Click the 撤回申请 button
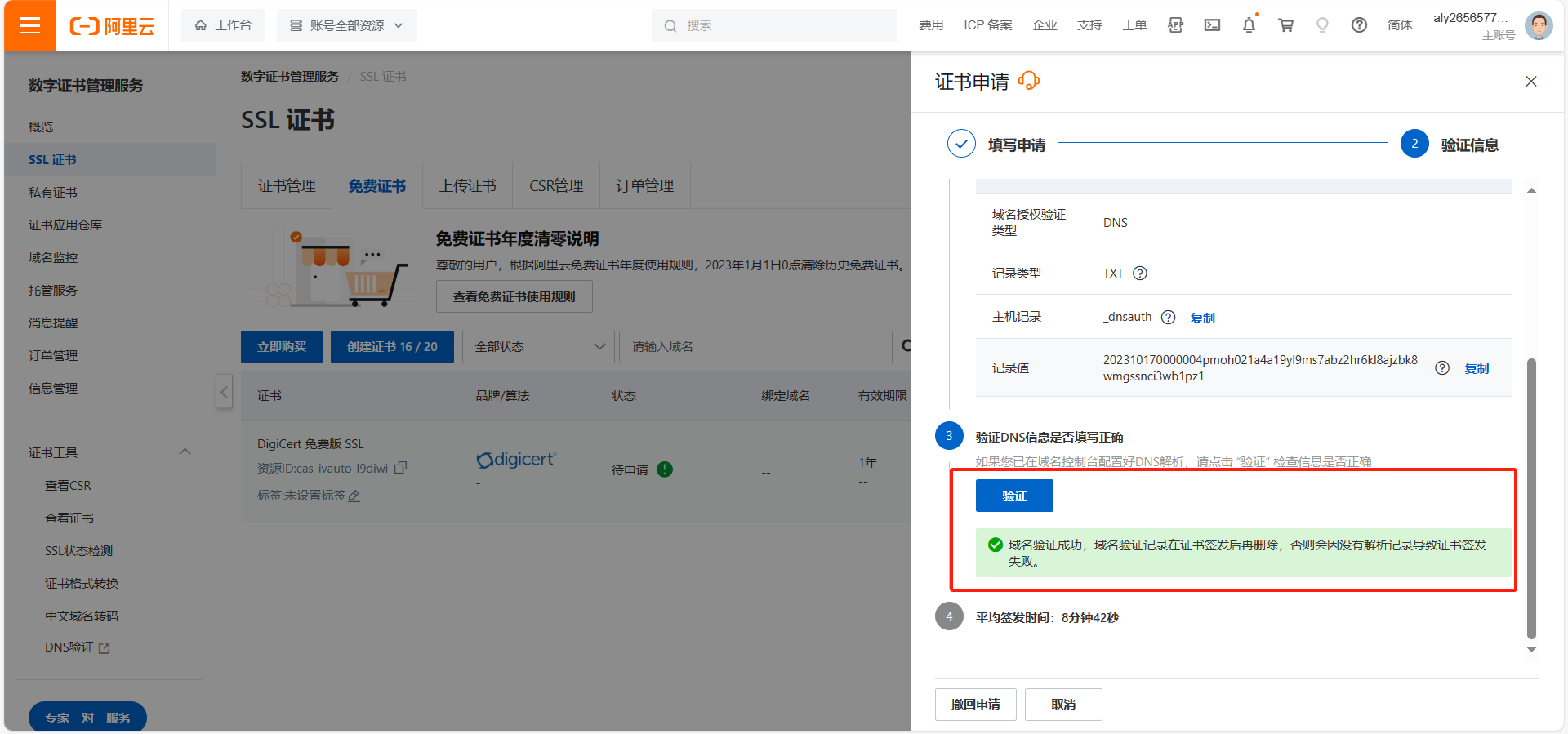Viewport: 1568px width, 734px height. 975,704
